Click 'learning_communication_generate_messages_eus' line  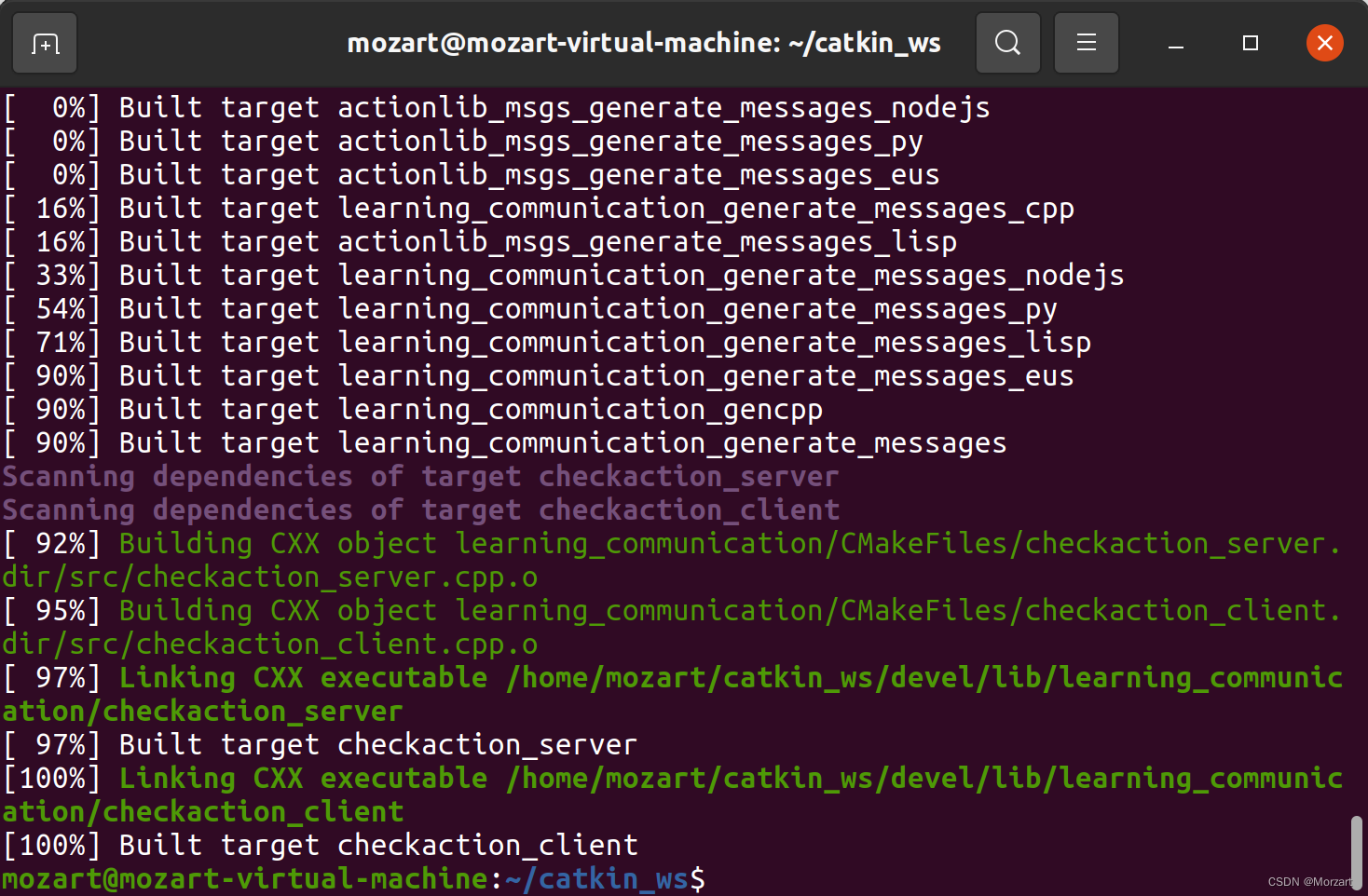[539, 376]
